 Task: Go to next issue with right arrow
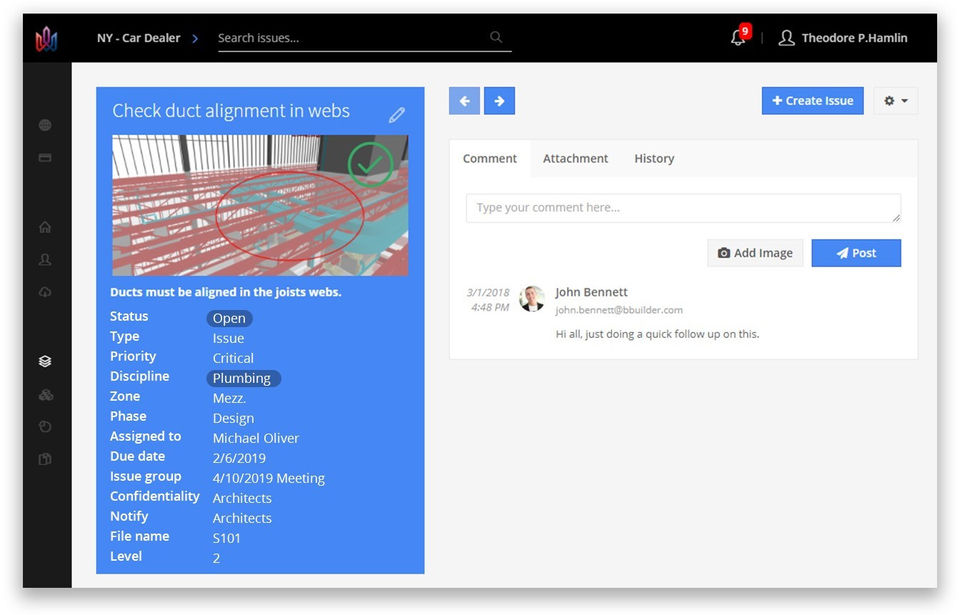[500, 100]
